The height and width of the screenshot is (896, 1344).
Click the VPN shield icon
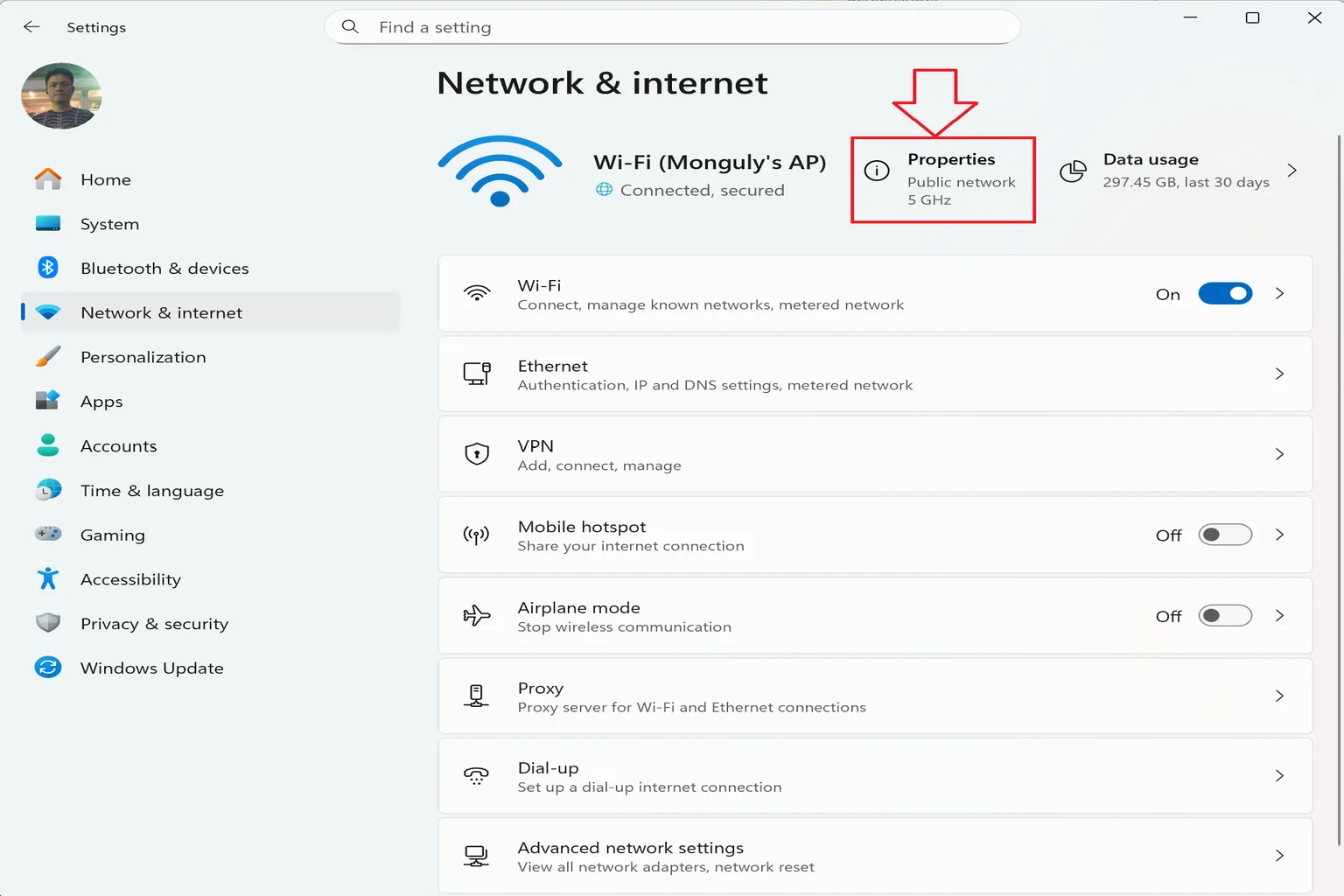click(477, 454)
